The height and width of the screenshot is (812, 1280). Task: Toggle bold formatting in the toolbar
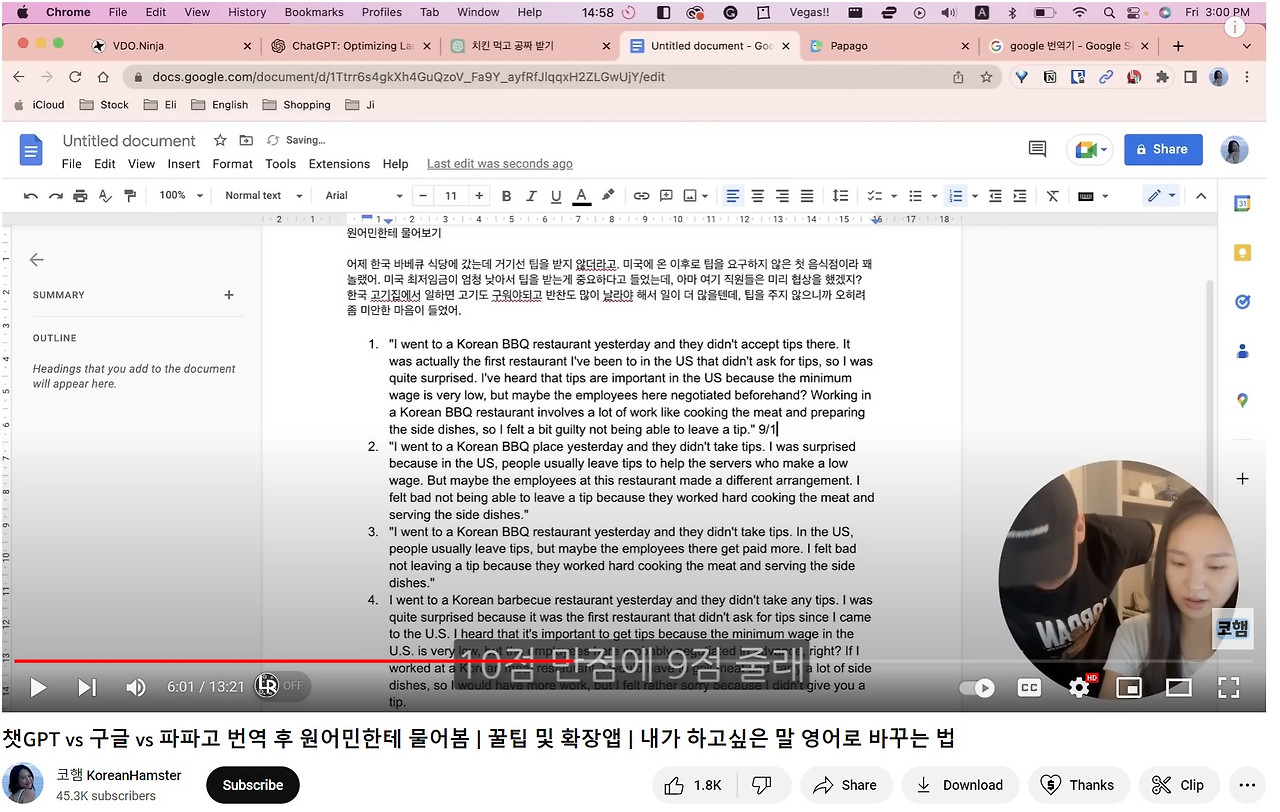coord(507,196)
